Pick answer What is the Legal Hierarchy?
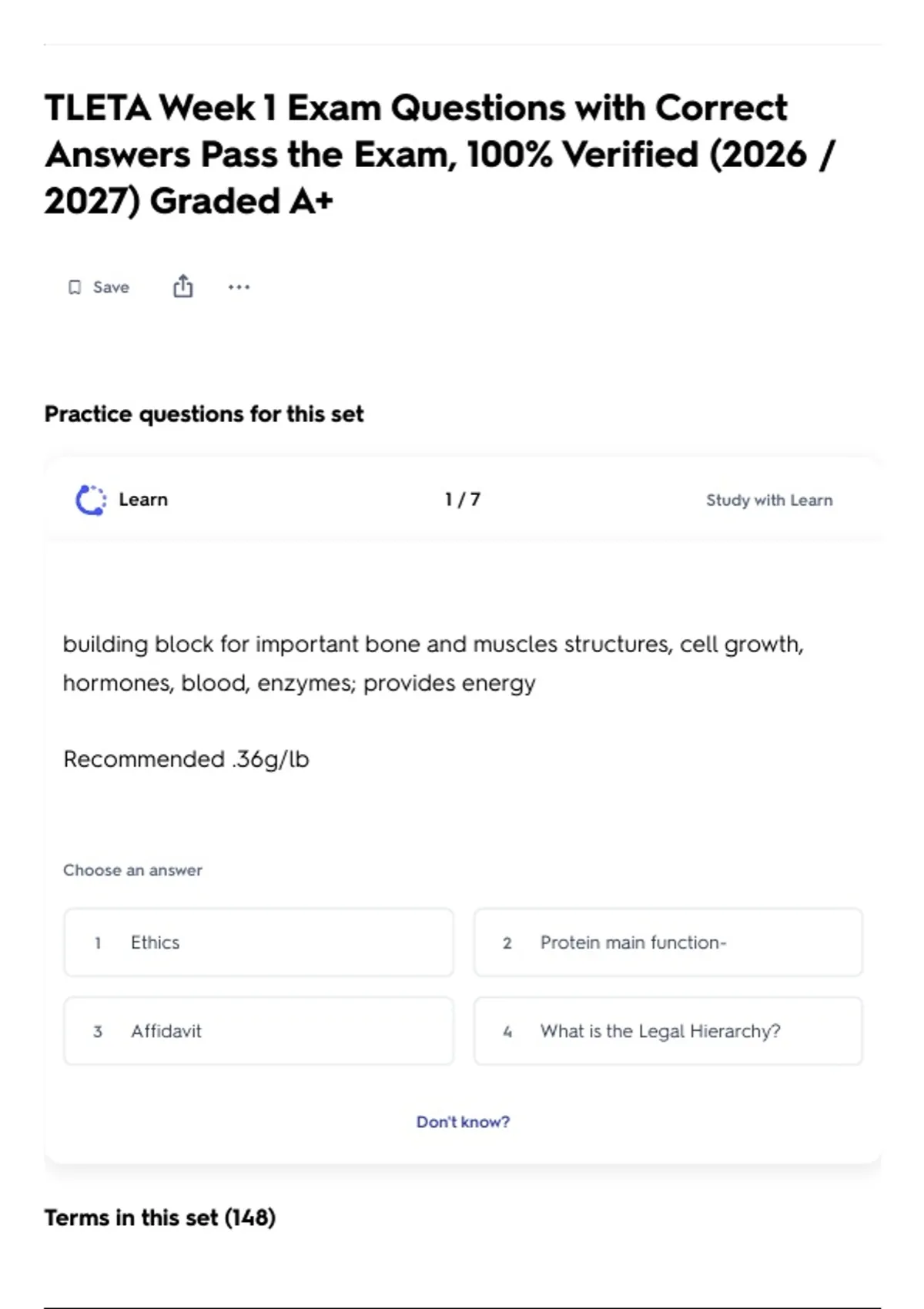This screenshot has height=1309, width=924. pyautogui.click(x=668, y=1031)
